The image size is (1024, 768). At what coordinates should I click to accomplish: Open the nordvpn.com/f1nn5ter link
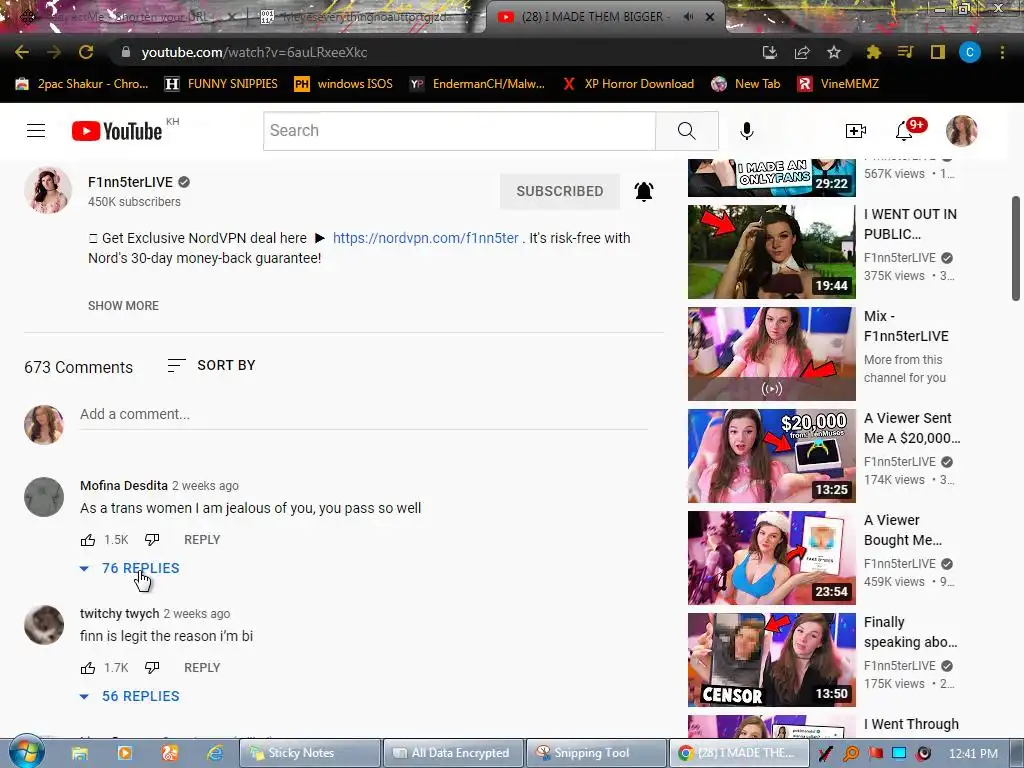(x=426, y=238)
